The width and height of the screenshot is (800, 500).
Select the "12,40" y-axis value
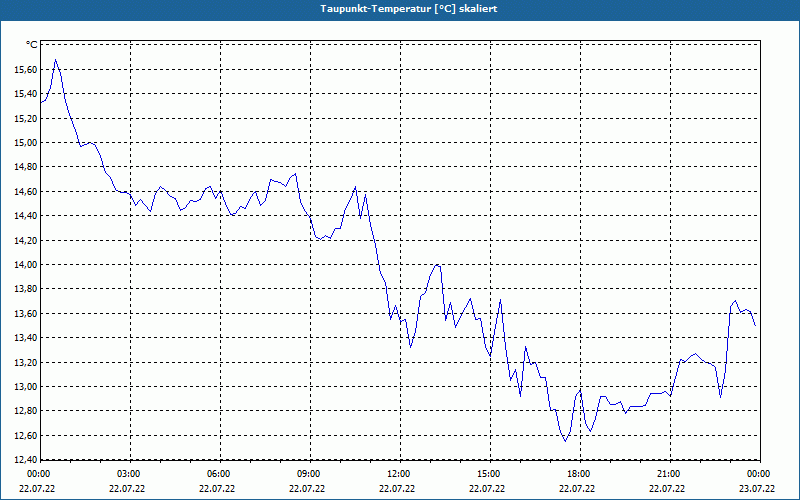26,460
